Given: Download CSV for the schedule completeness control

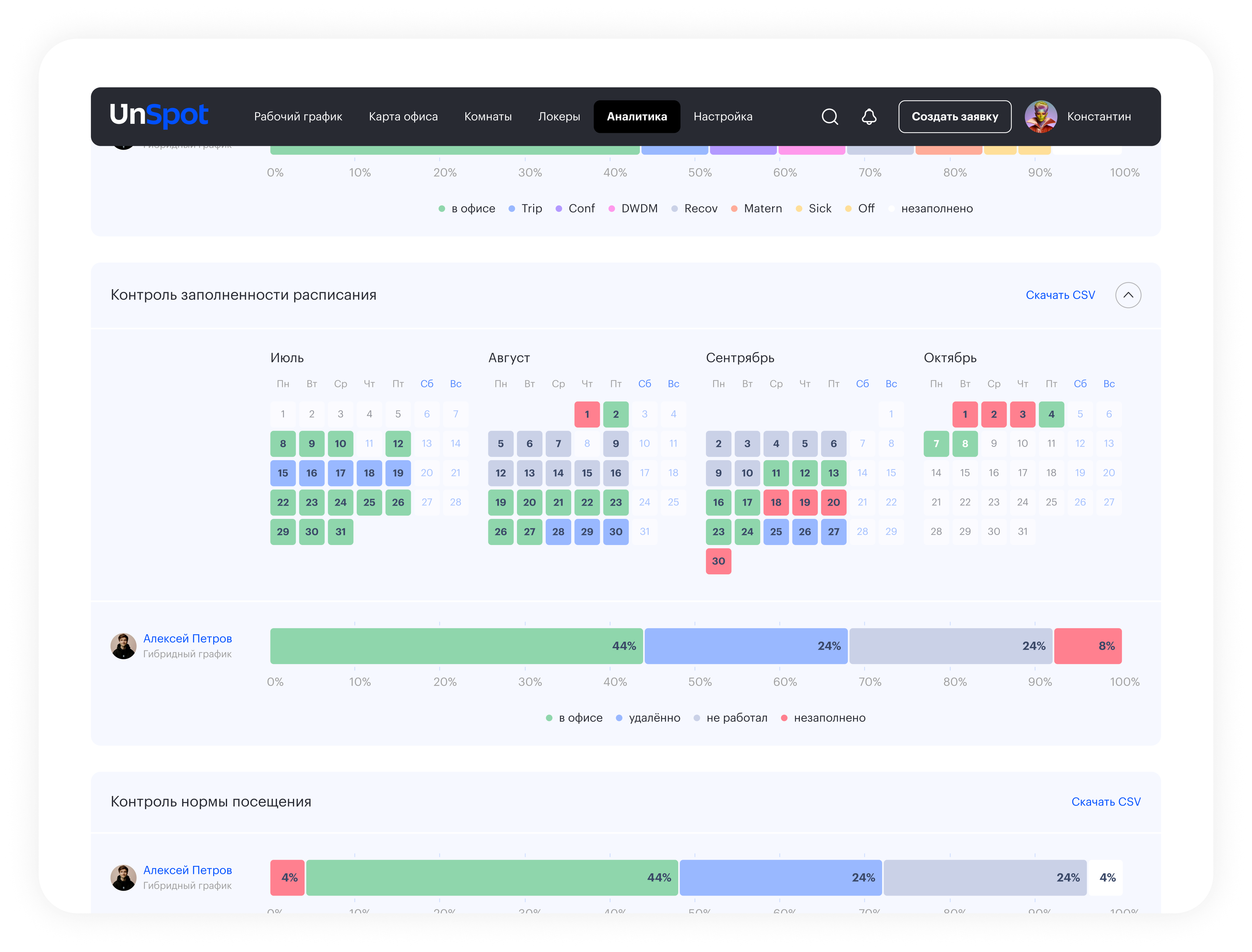Looking at the screenshot, I should (x=1060, y=295).
